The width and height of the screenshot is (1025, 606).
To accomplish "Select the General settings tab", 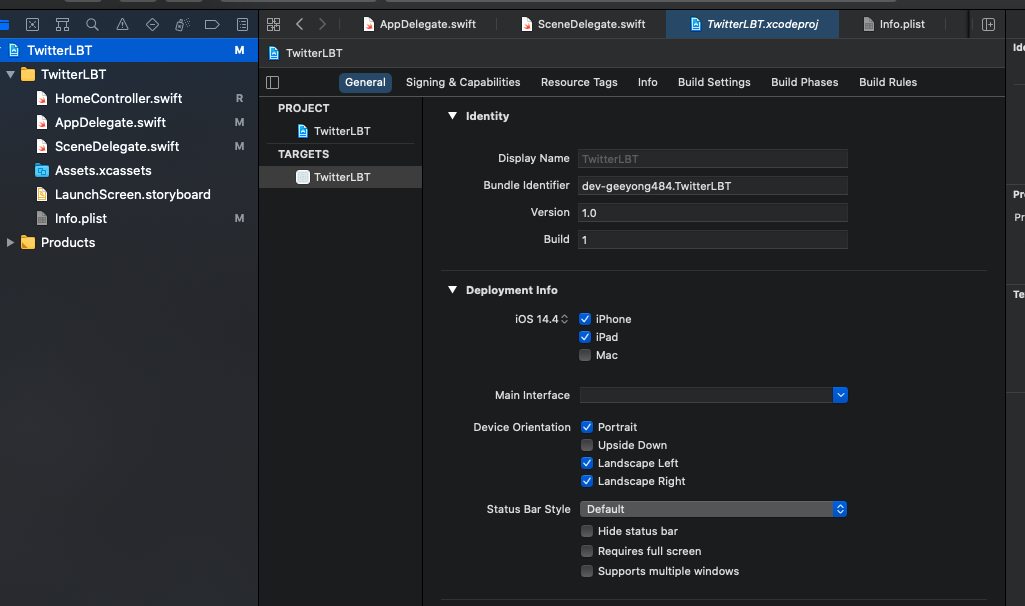I will [365, 82].
